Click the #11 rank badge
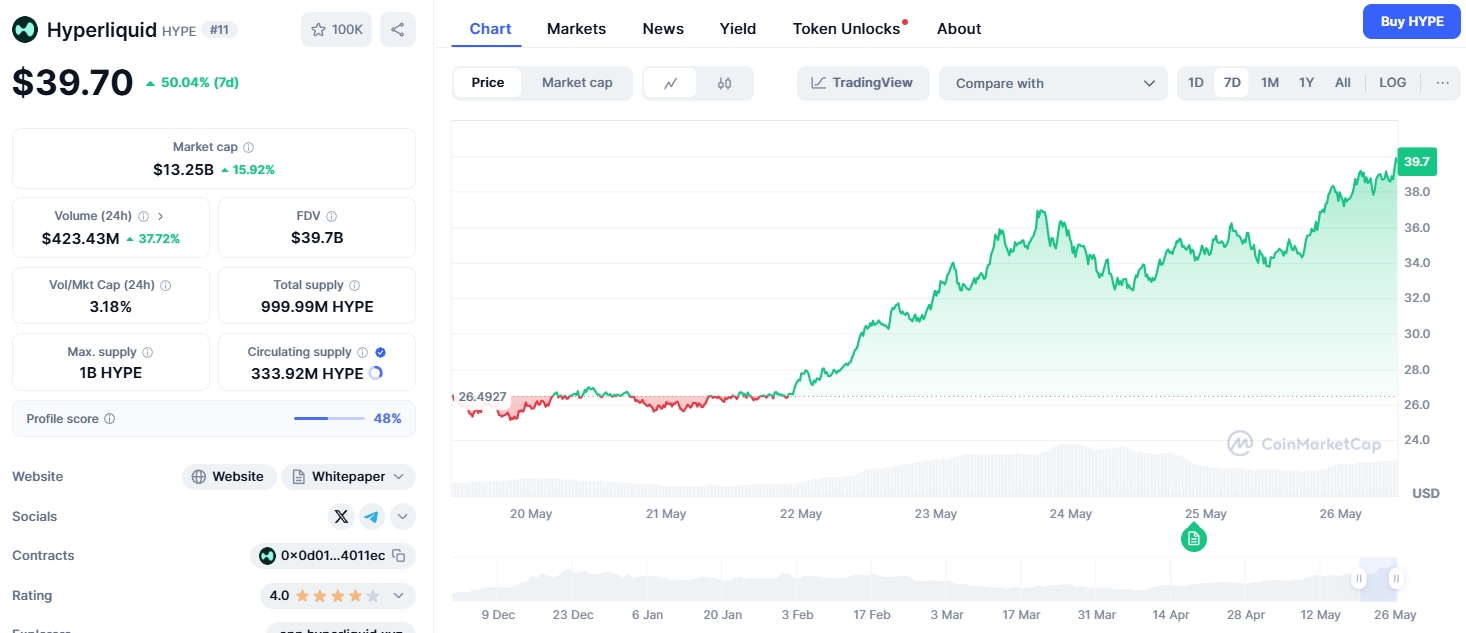Image resolution: width=1466 pixels, height=633 pixels. point(219,30)
